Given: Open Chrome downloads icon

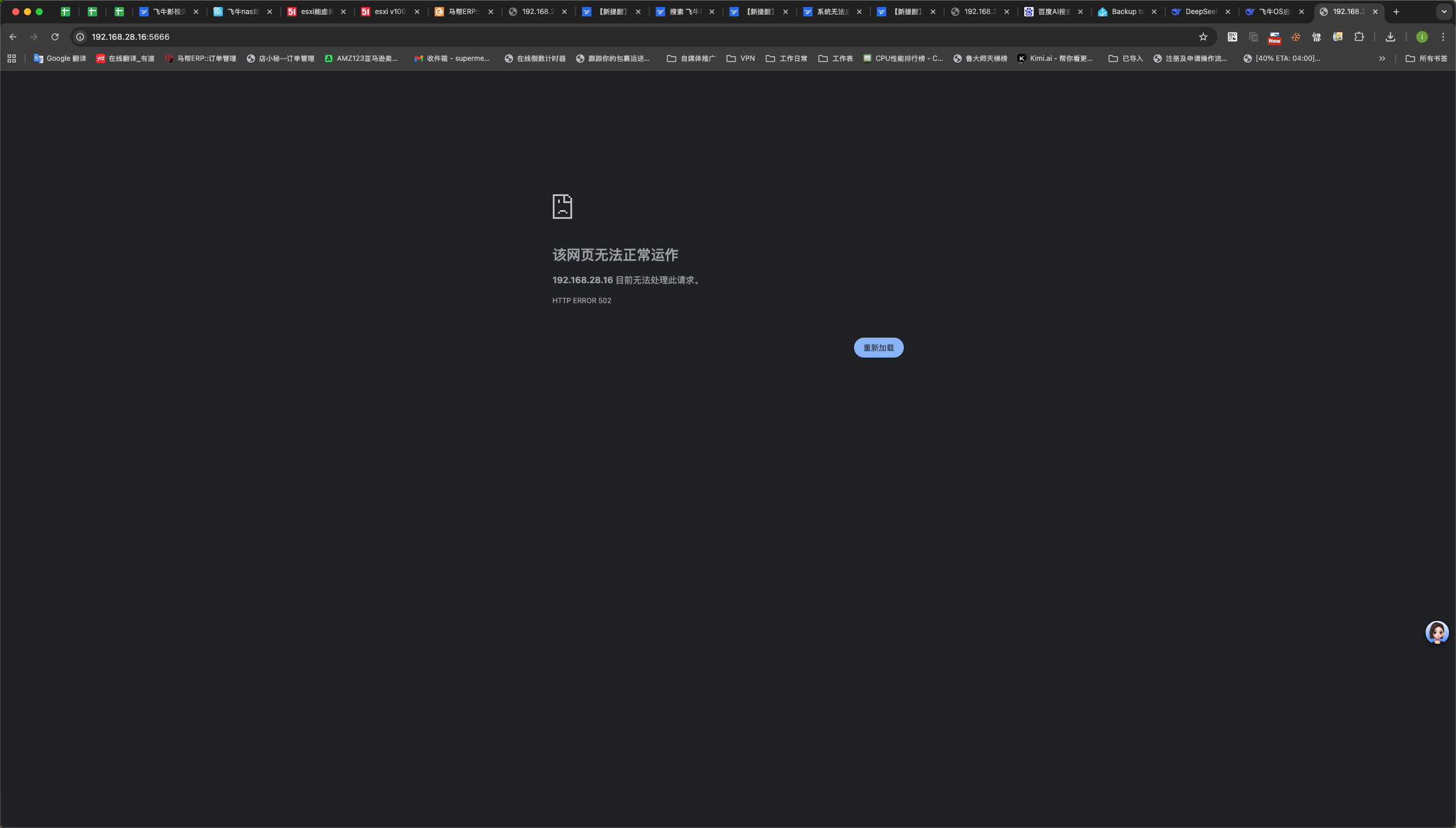Looking at the screenshot, I should tap(1390, 37).
